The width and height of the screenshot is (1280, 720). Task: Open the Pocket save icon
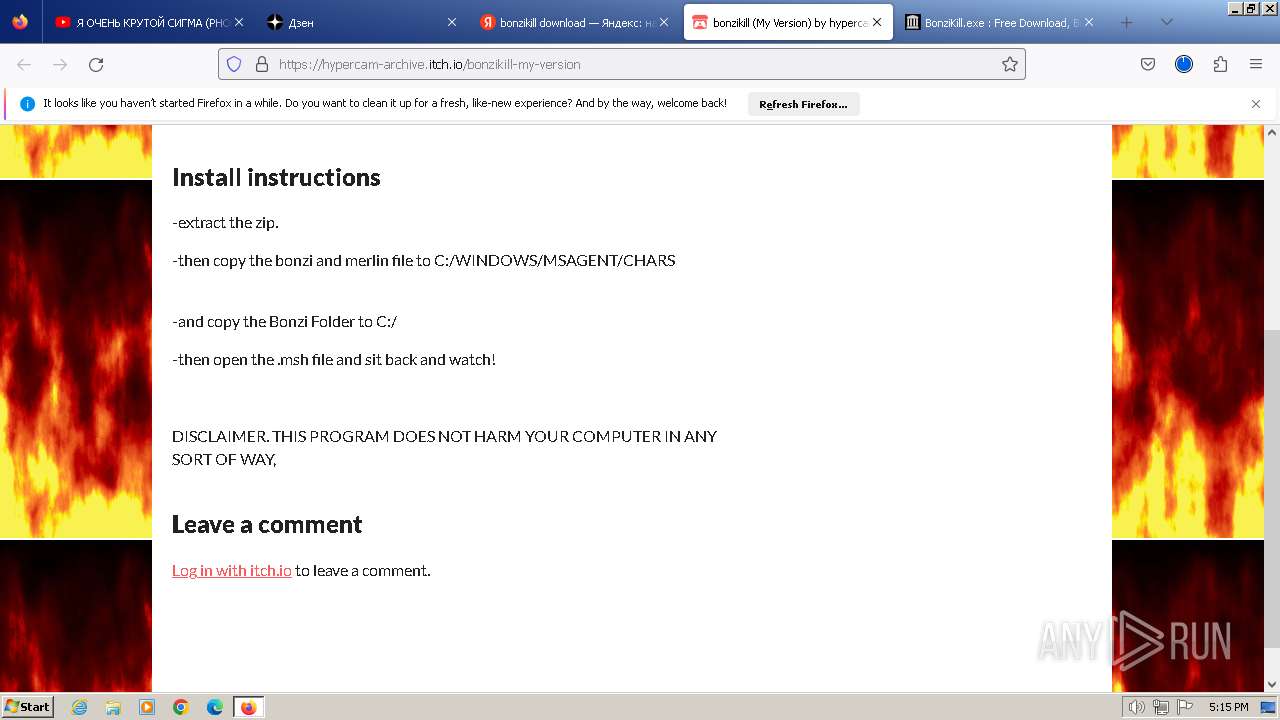click(x=1148, y=64)
